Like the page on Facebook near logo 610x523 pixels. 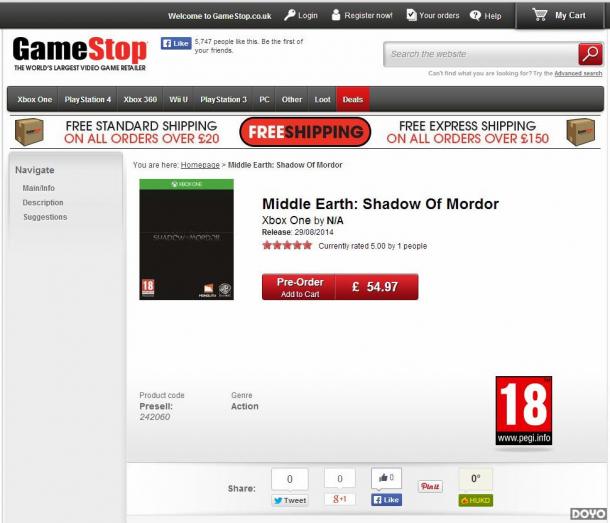(x=176, y=43)
